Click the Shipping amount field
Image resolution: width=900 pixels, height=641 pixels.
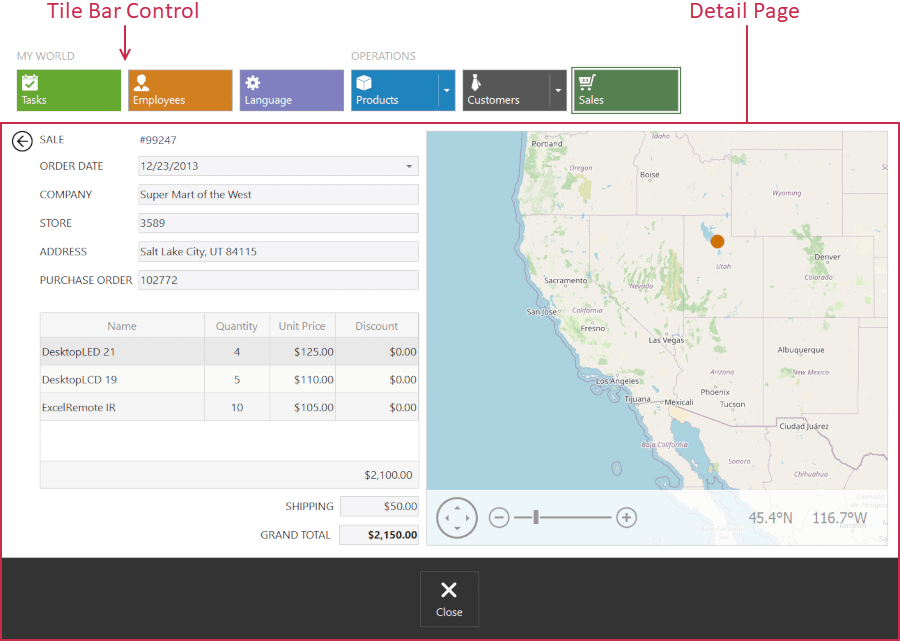click(379, 506)
